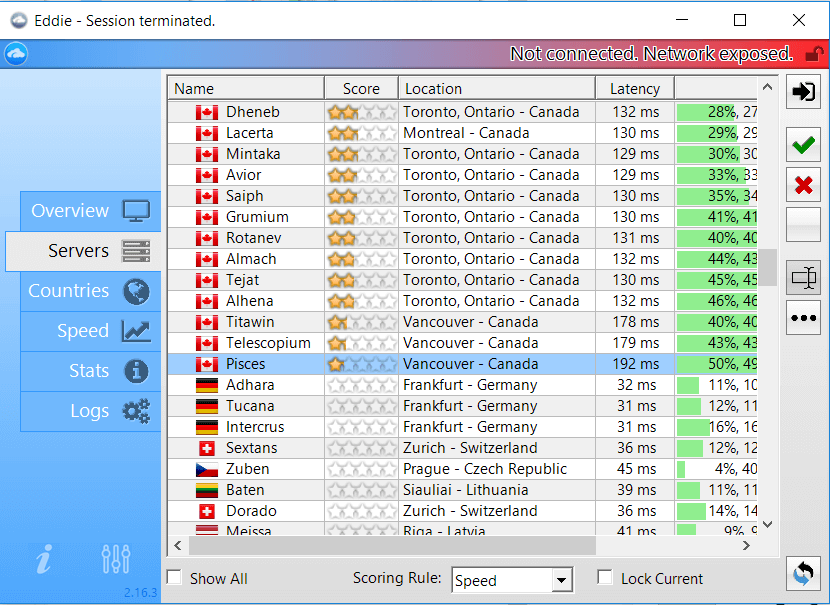This screenshot has width=830, height=605.
Task: Denylist server with the red X icon
Action: (804, 185)
